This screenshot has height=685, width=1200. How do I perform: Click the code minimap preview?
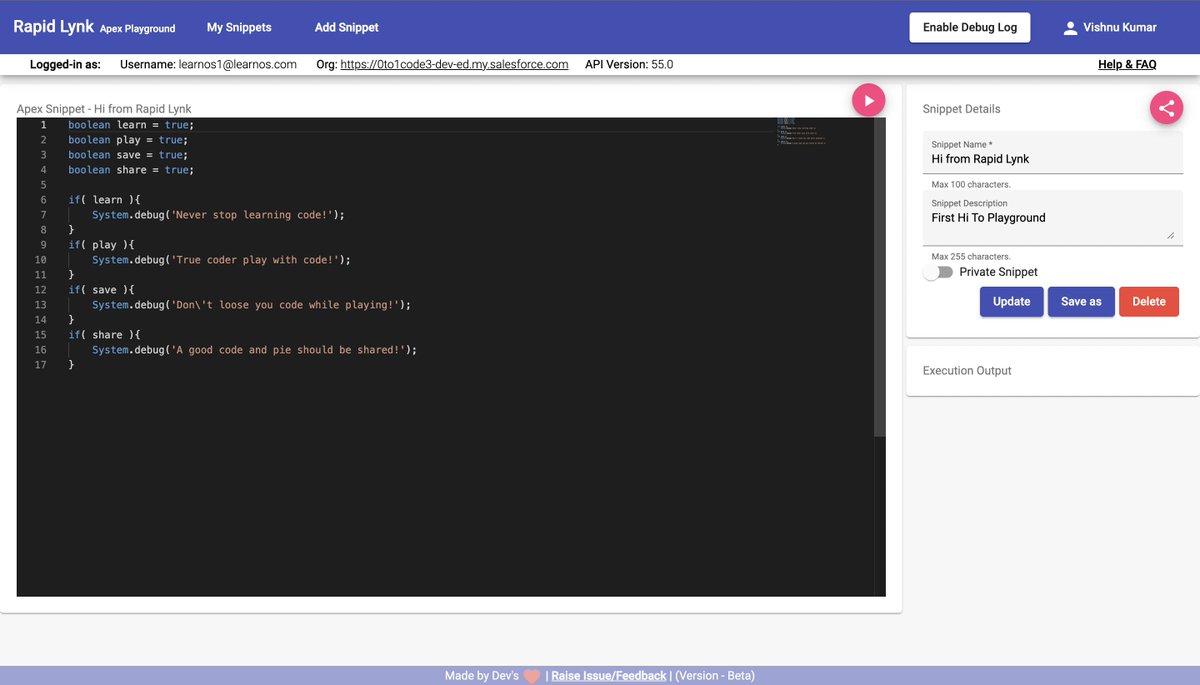802,131
